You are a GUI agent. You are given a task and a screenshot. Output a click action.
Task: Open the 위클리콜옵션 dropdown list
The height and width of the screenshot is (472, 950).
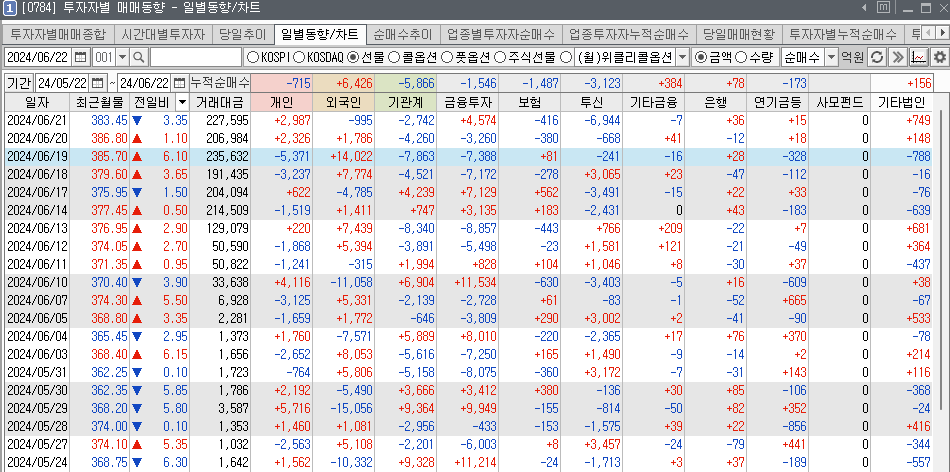pyautogui.click(x=682, y=58)
